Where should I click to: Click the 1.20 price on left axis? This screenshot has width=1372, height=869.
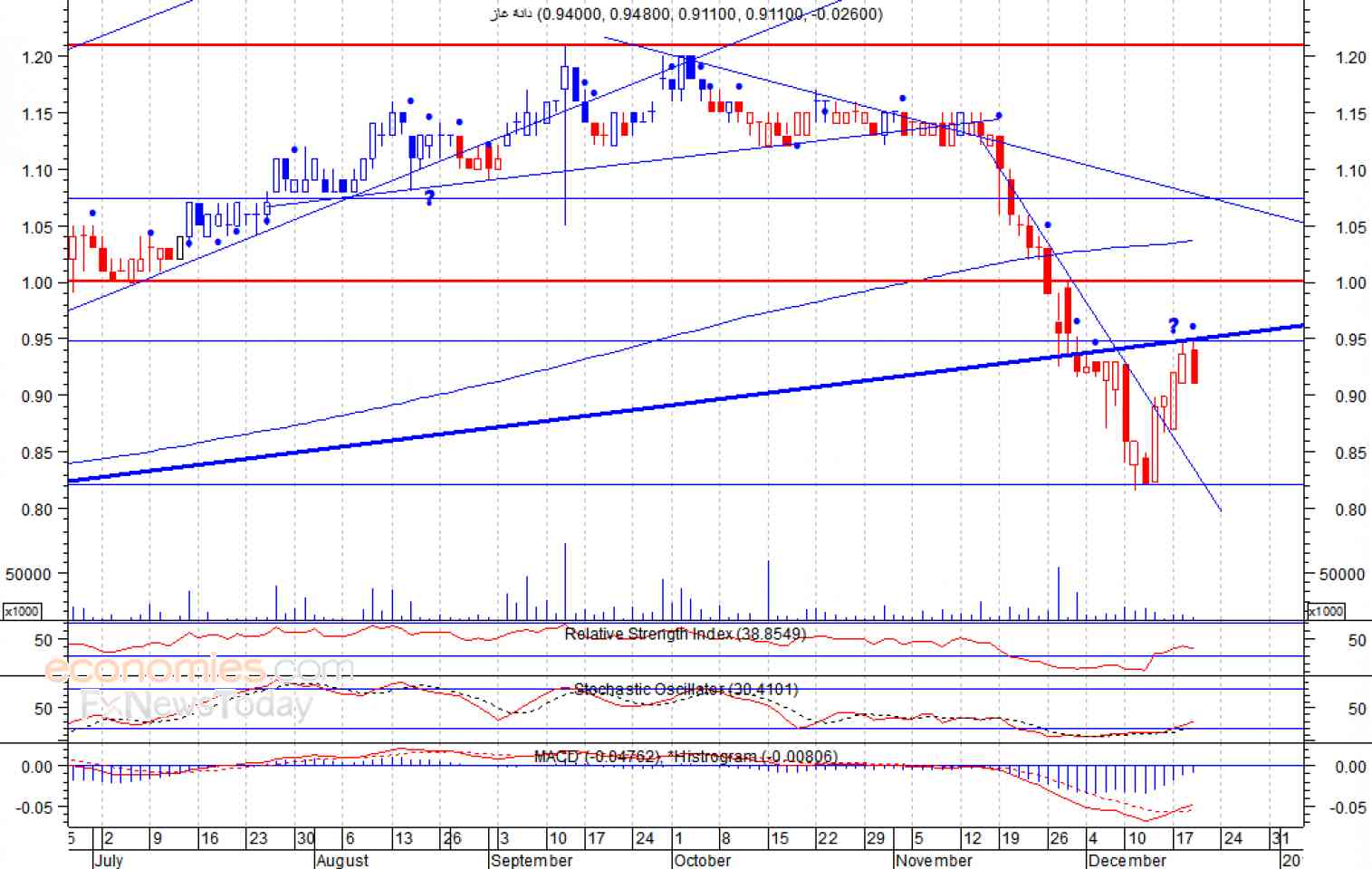[37, 57]
